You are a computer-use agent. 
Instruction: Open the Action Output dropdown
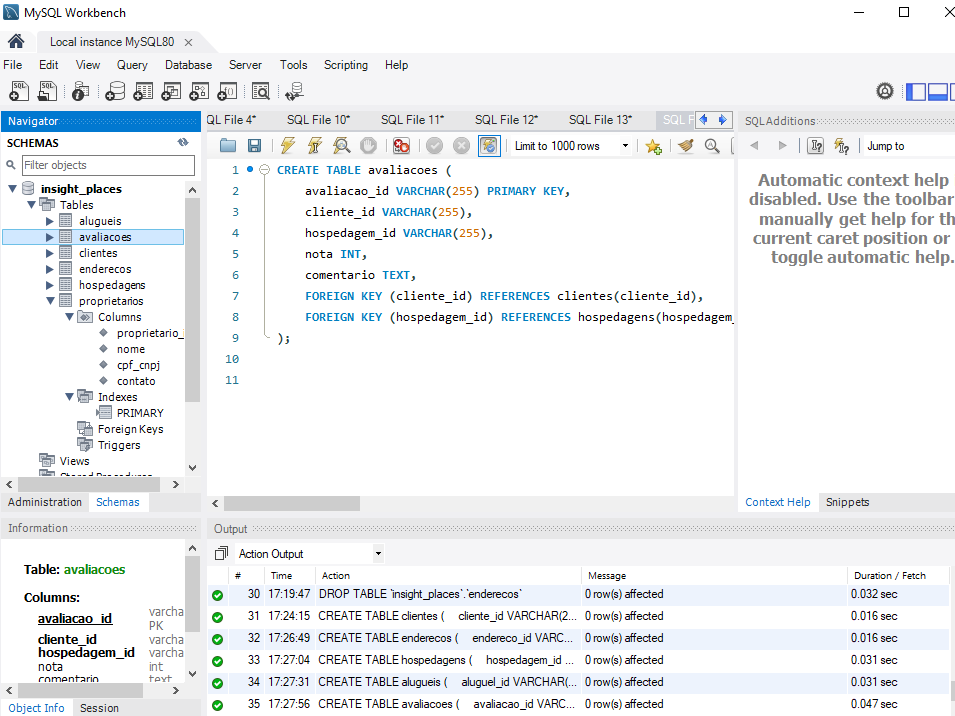click(x=378, y=553)
